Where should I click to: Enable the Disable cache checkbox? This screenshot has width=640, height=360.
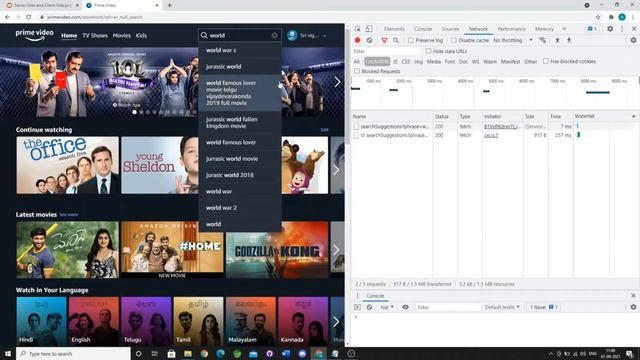point(454,40)
